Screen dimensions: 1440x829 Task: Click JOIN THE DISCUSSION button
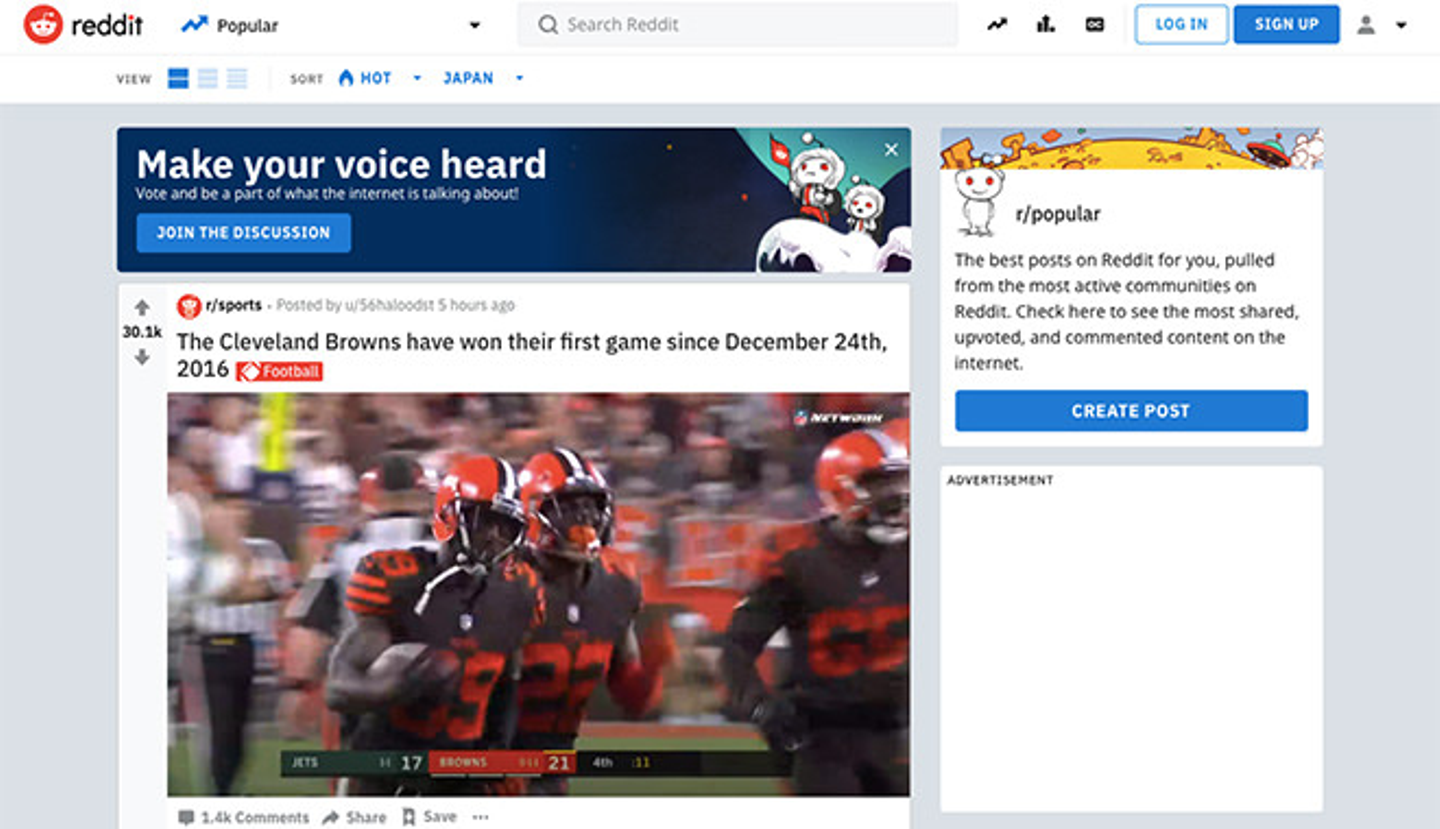244,232
